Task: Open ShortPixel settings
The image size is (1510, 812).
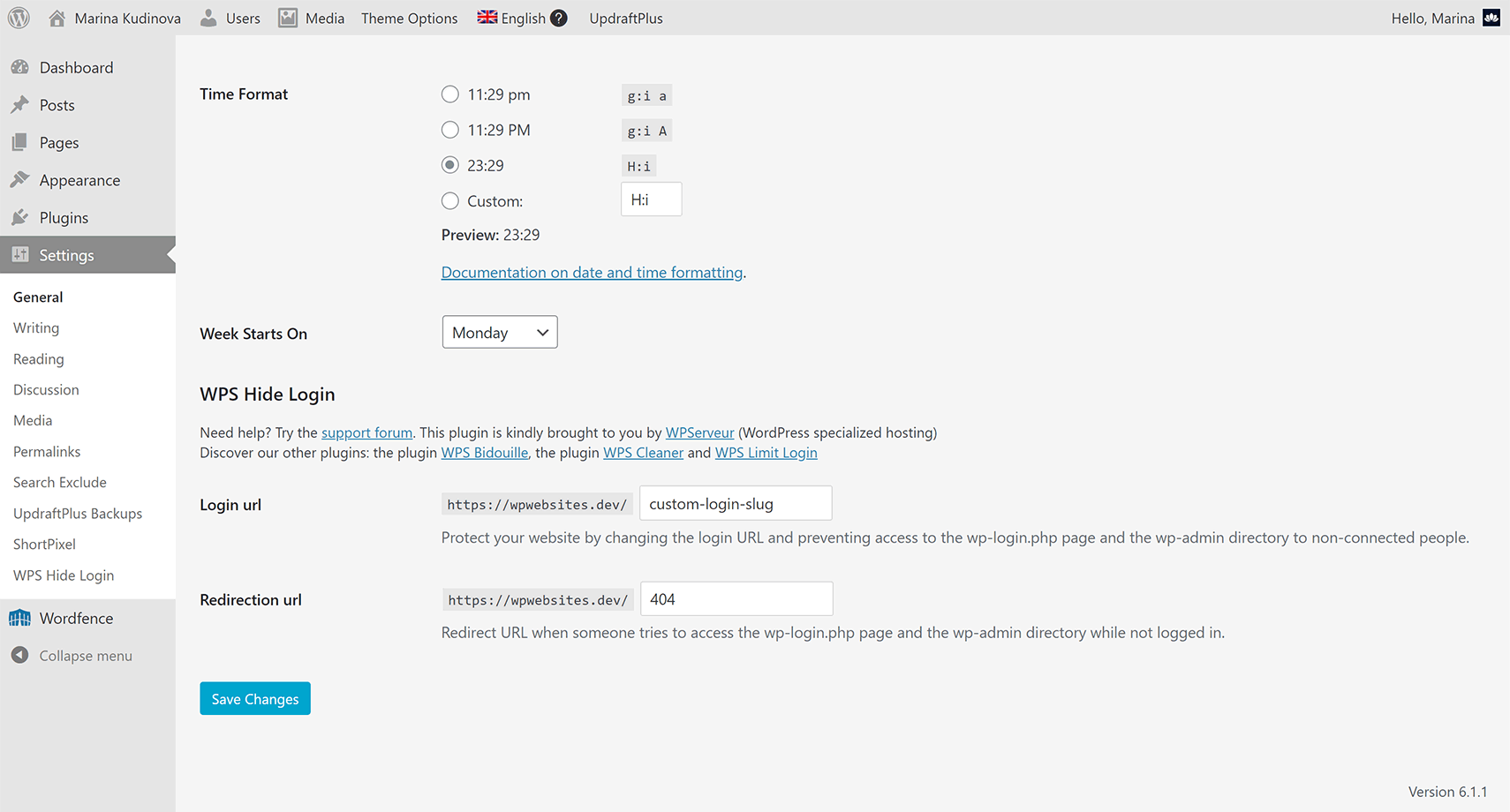Action: click(x=44, y=544)
